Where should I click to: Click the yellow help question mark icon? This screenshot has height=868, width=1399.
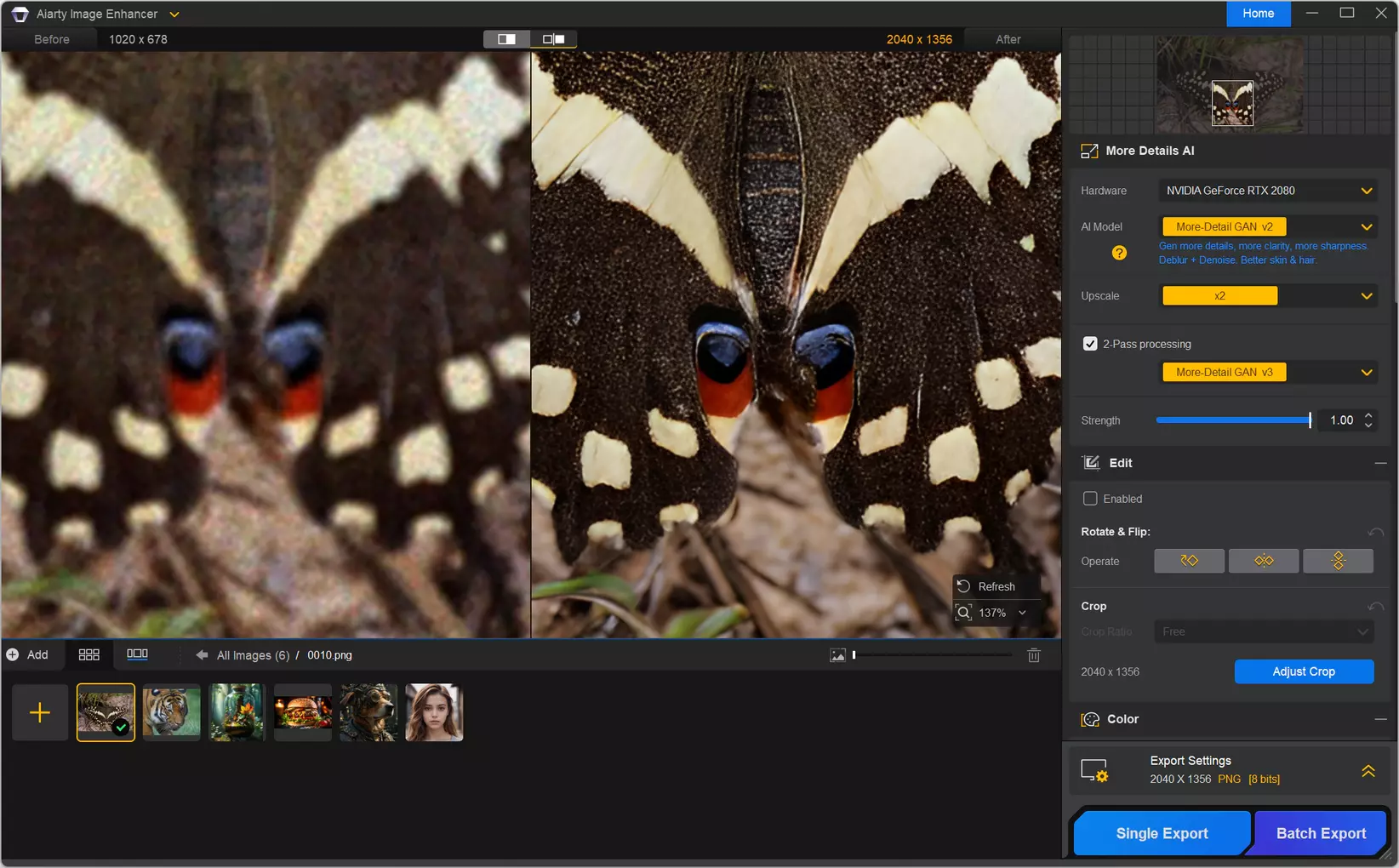1119,253
